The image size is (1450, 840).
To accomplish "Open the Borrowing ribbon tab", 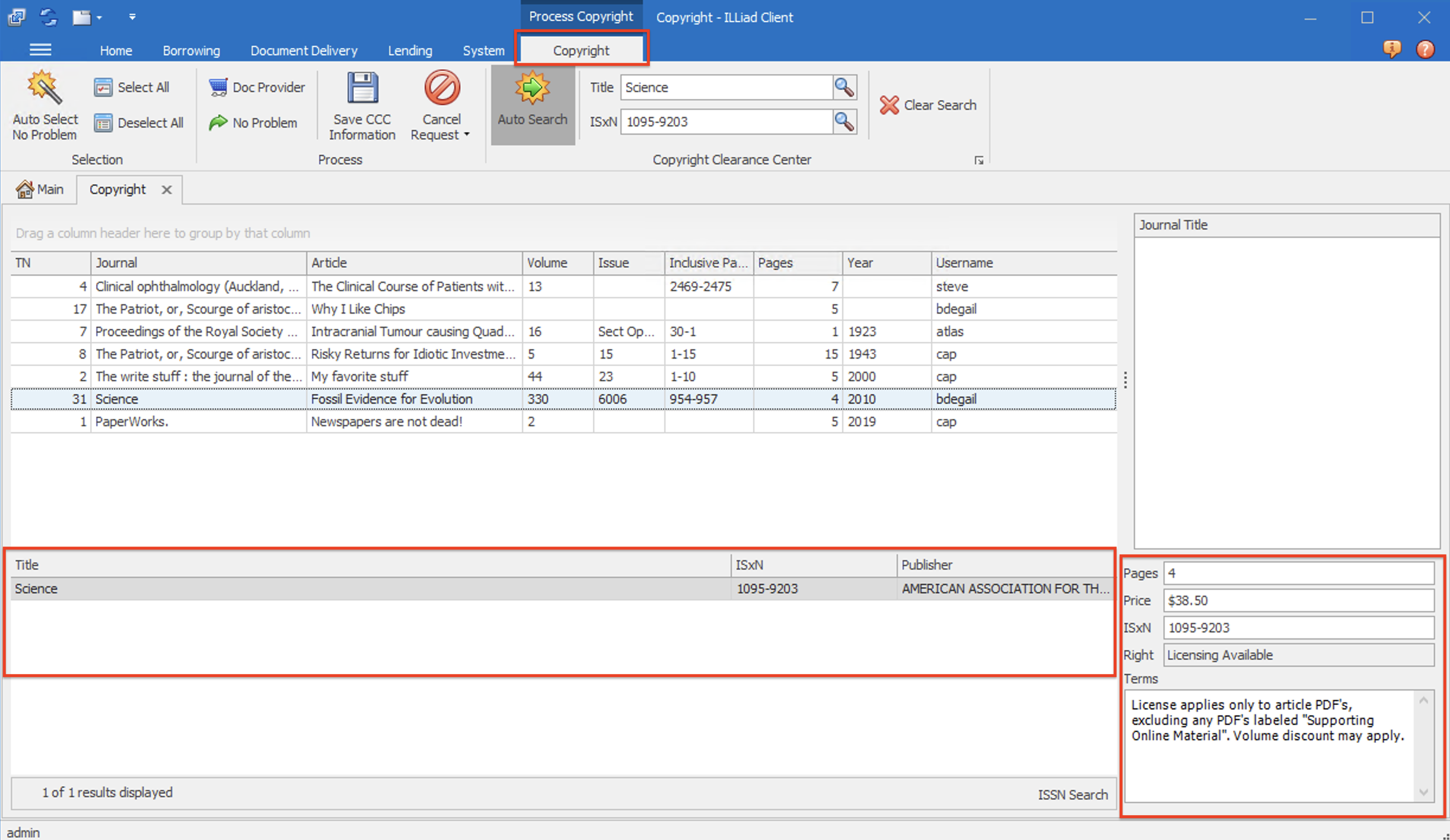I will (191, 50).
